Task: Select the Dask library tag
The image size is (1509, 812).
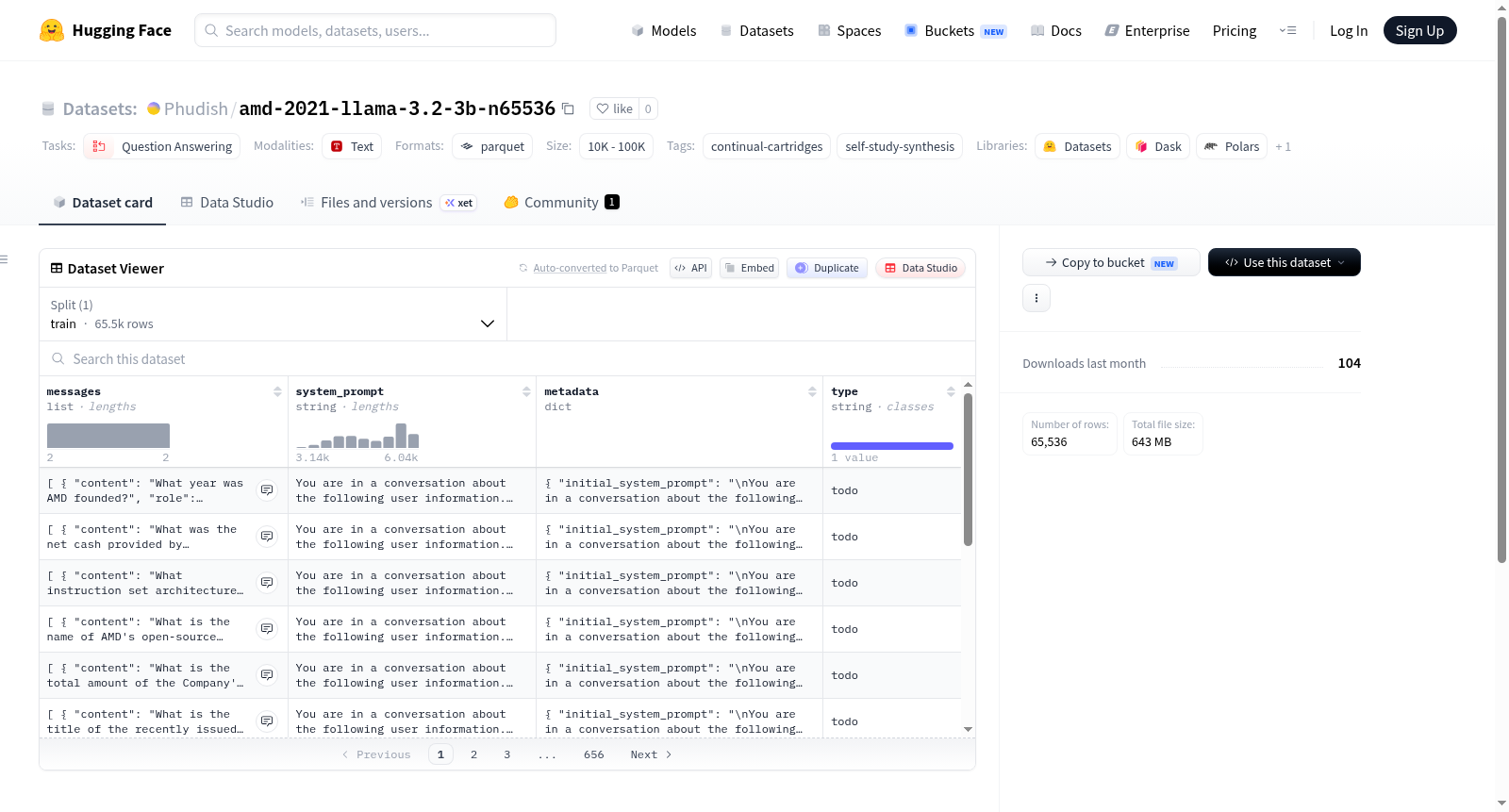Action: [x=1158, y=146]
